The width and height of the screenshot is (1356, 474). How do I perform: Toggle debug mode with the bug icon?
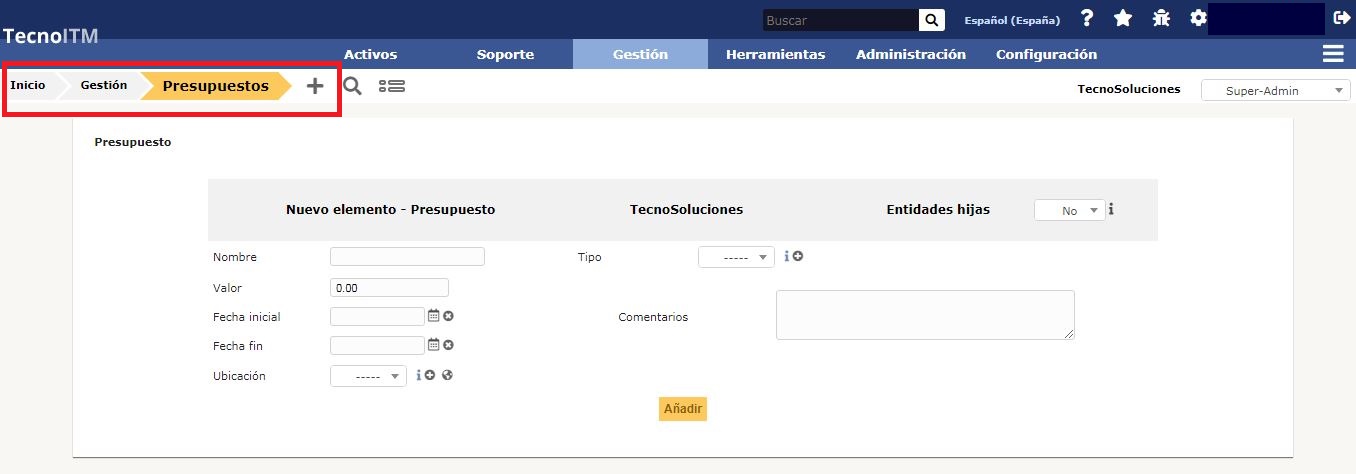click(x=1161, y=19)
